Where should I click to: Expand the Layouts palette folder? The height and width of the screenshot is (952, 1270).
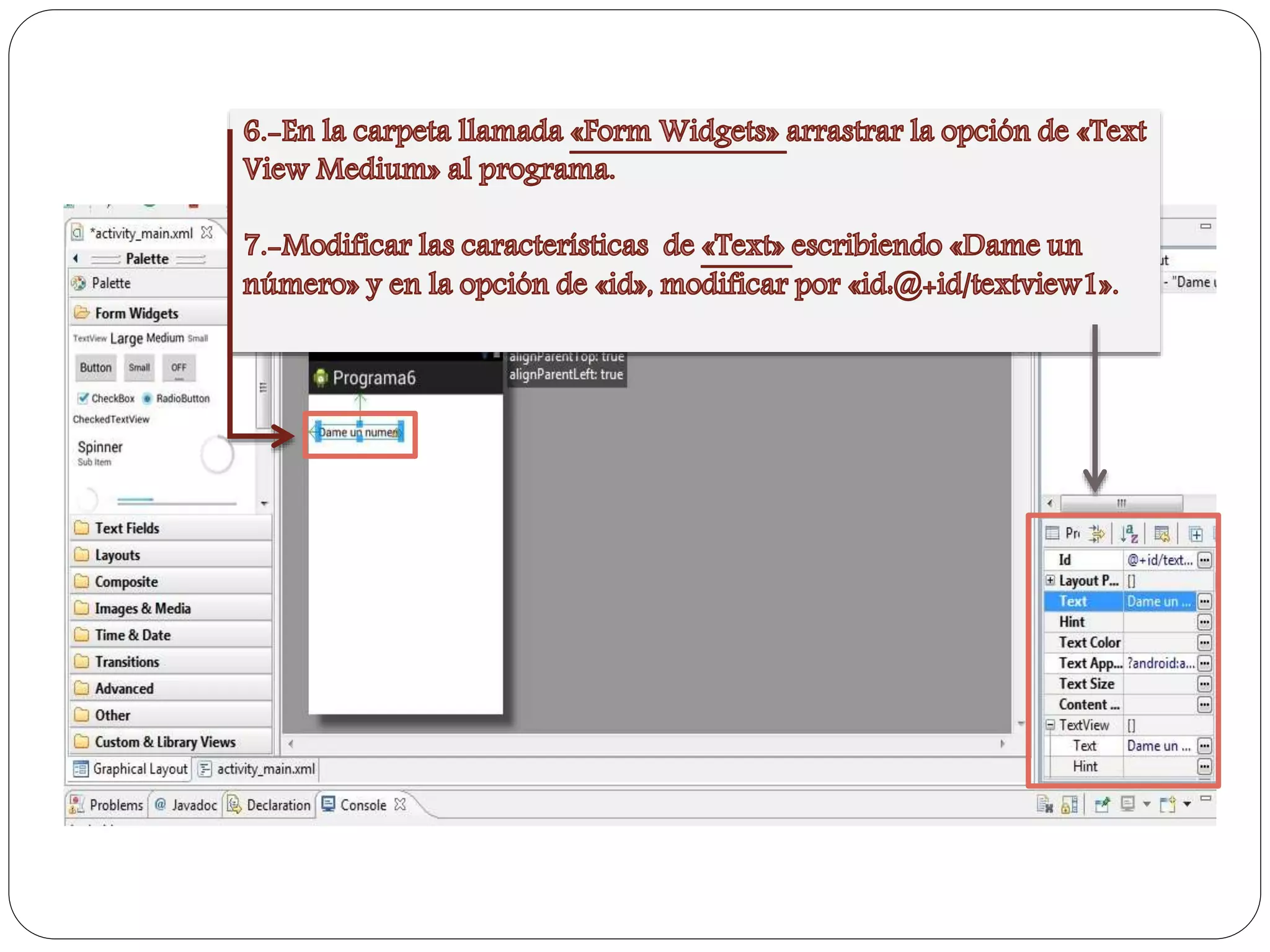click(171, 555)
